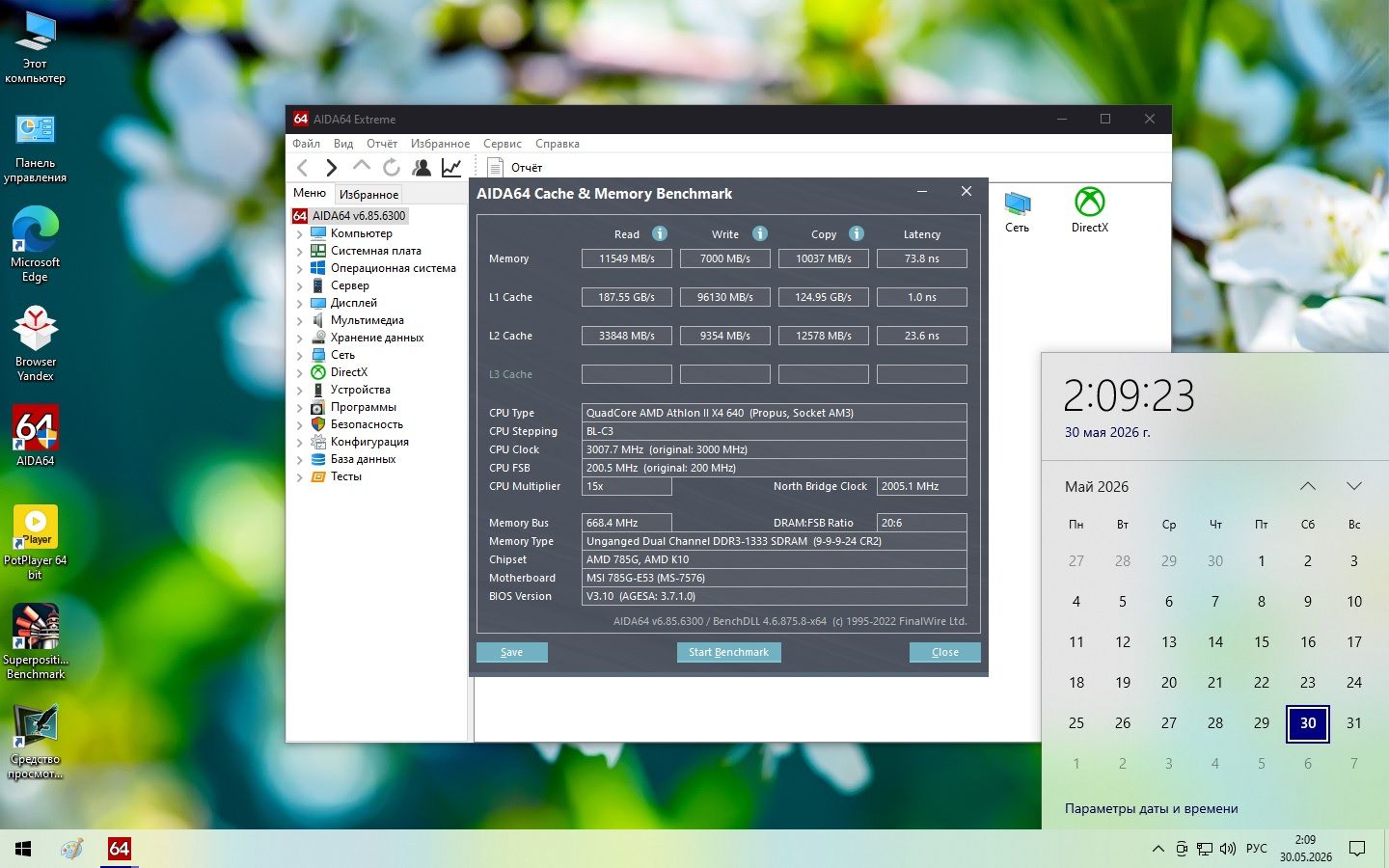Image resolution: width=1389 pixels, height=868 pixels.
Task: Expand the Хранение данных tree node
Action: point(299,338)
